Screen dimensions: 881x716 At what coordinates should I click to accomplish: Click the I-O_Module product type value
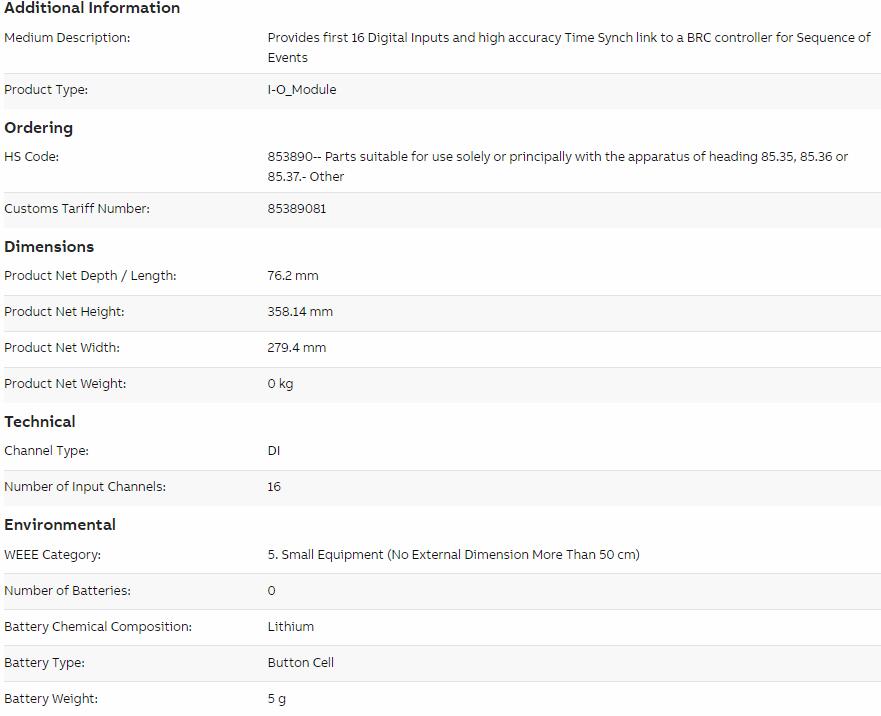coord(302,89)
